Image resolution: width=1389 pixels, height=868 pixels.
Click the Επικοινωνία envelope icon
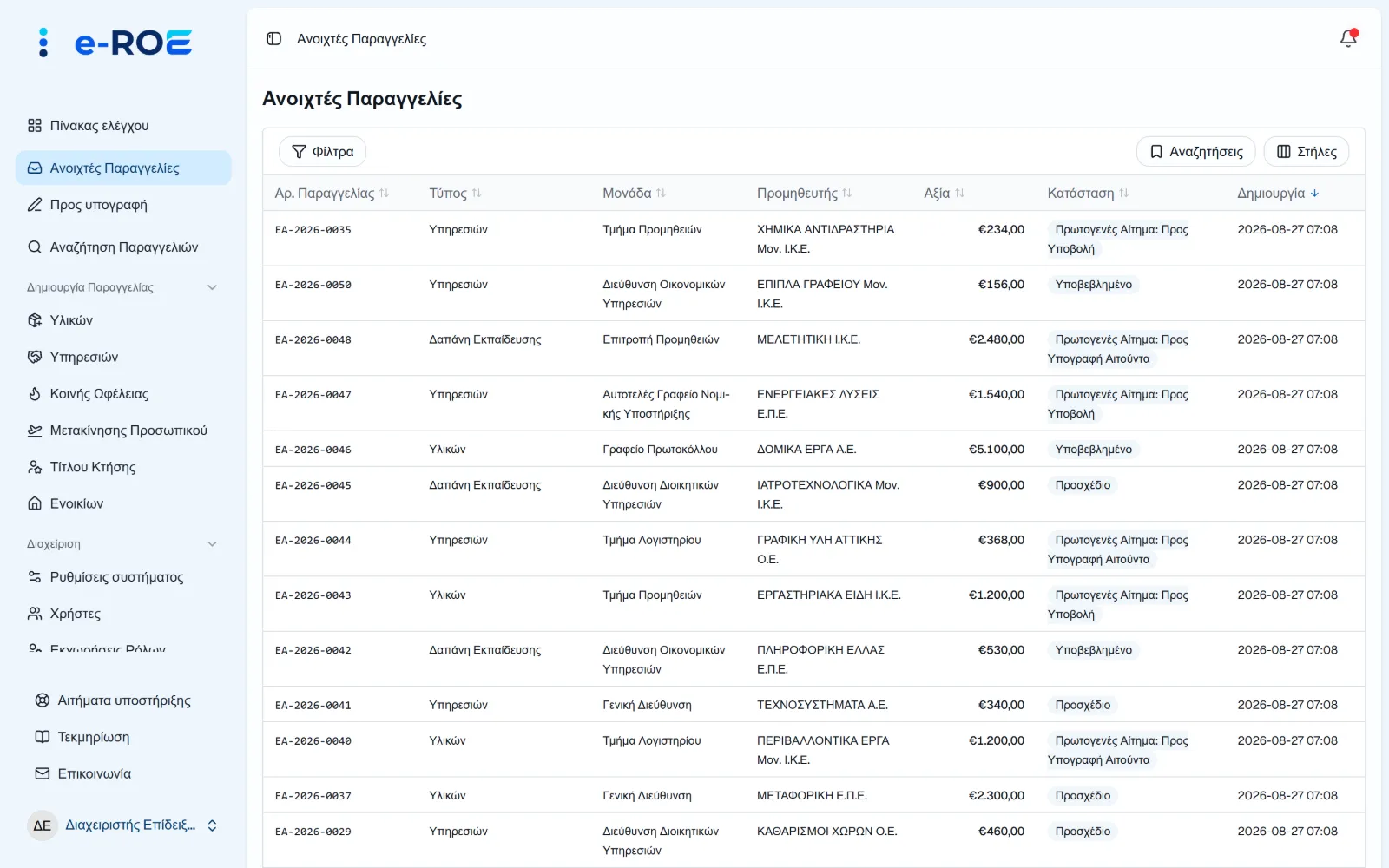click(42, 773)
